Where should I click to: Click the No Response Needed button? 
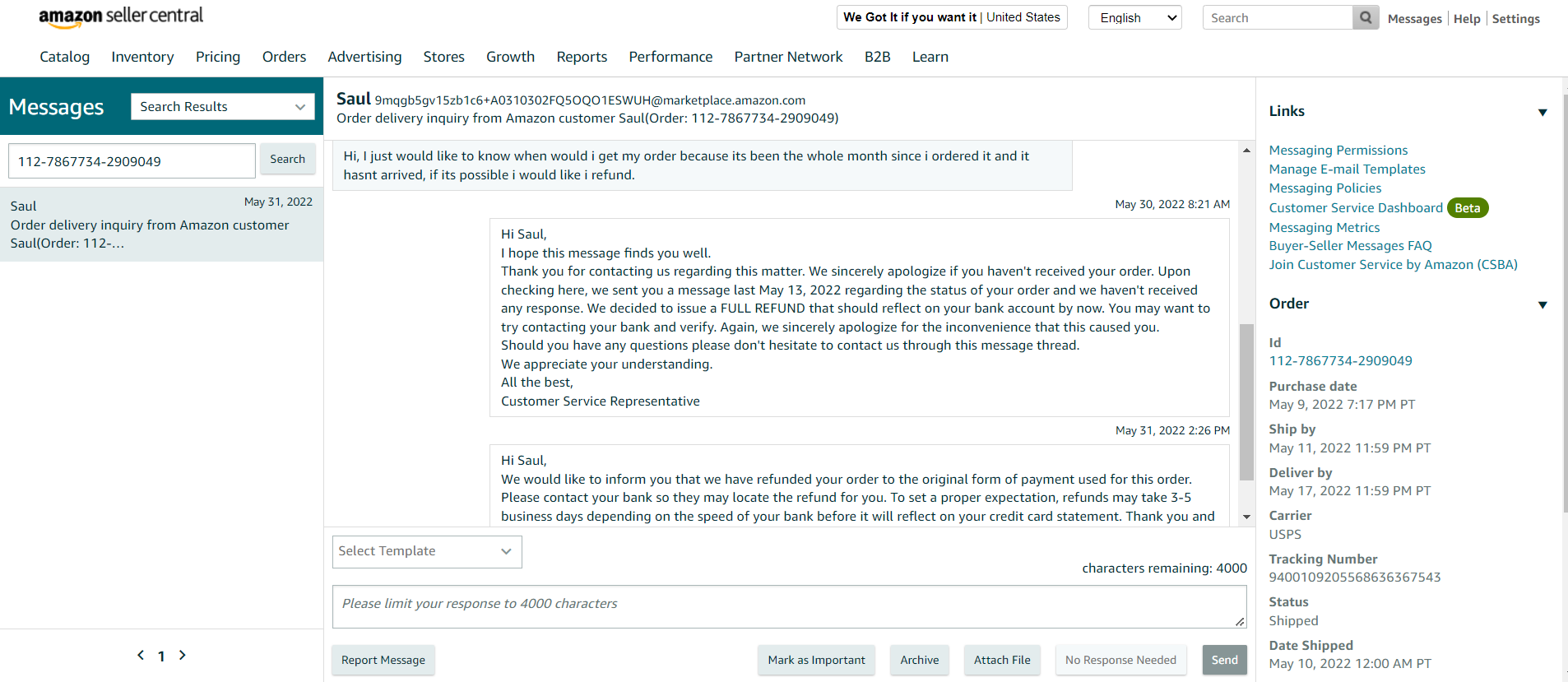point(1120,660)
